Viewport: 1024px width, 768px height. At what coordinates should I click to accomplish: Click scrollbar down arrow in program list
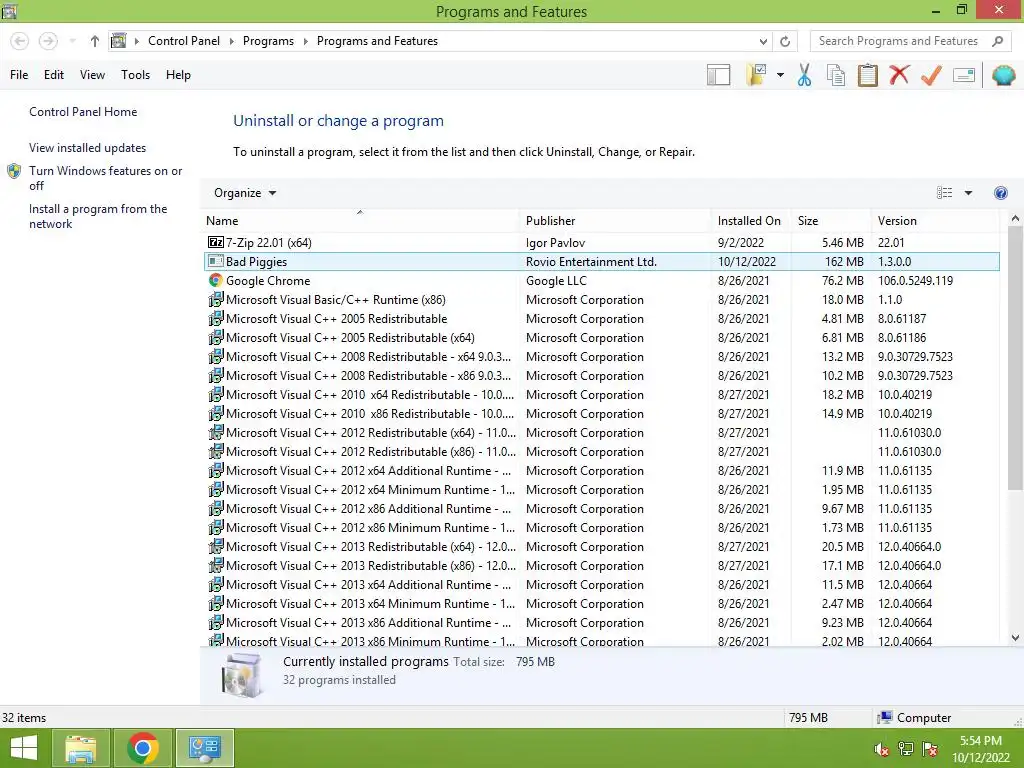click(x=1015, y=638)
